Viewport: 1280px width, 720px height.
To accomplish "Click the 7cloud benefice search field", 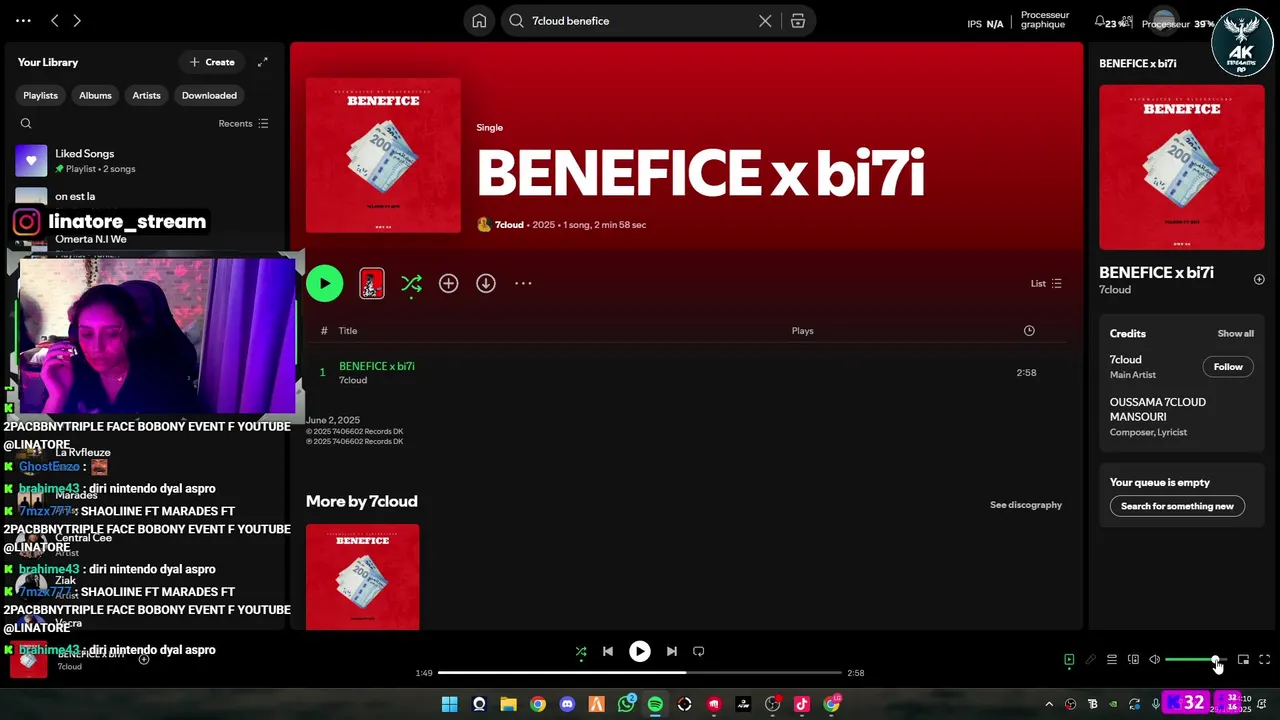I will (640, 21).
